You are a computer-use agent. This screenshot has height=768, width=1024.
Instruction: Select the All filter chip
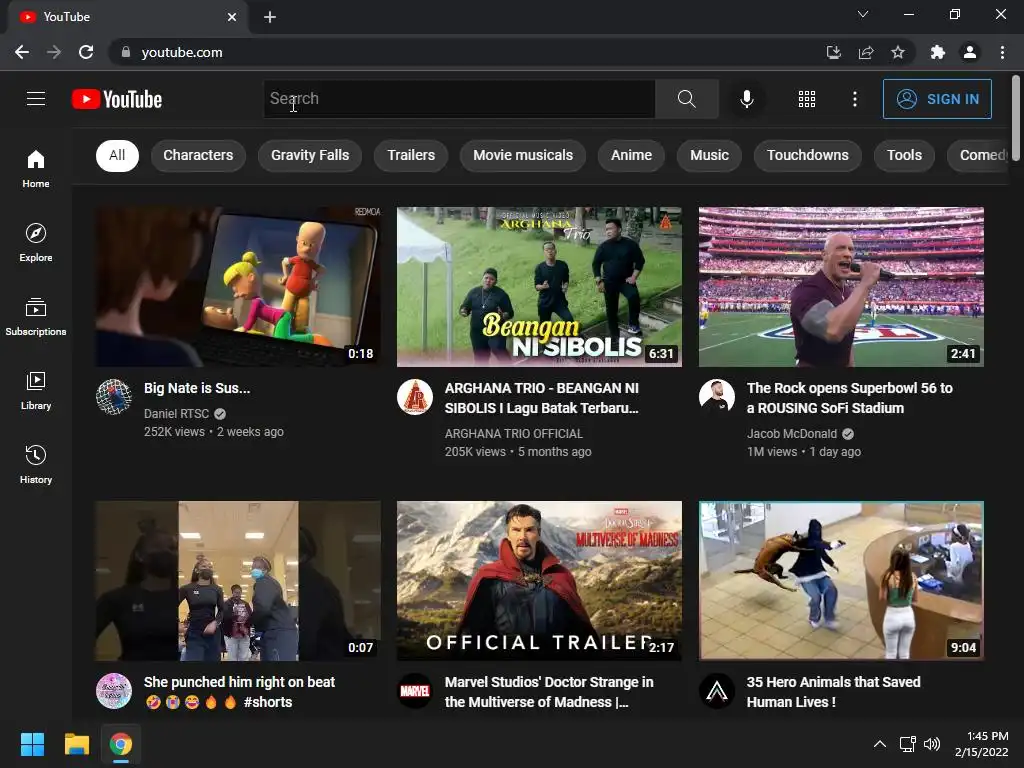117,155
